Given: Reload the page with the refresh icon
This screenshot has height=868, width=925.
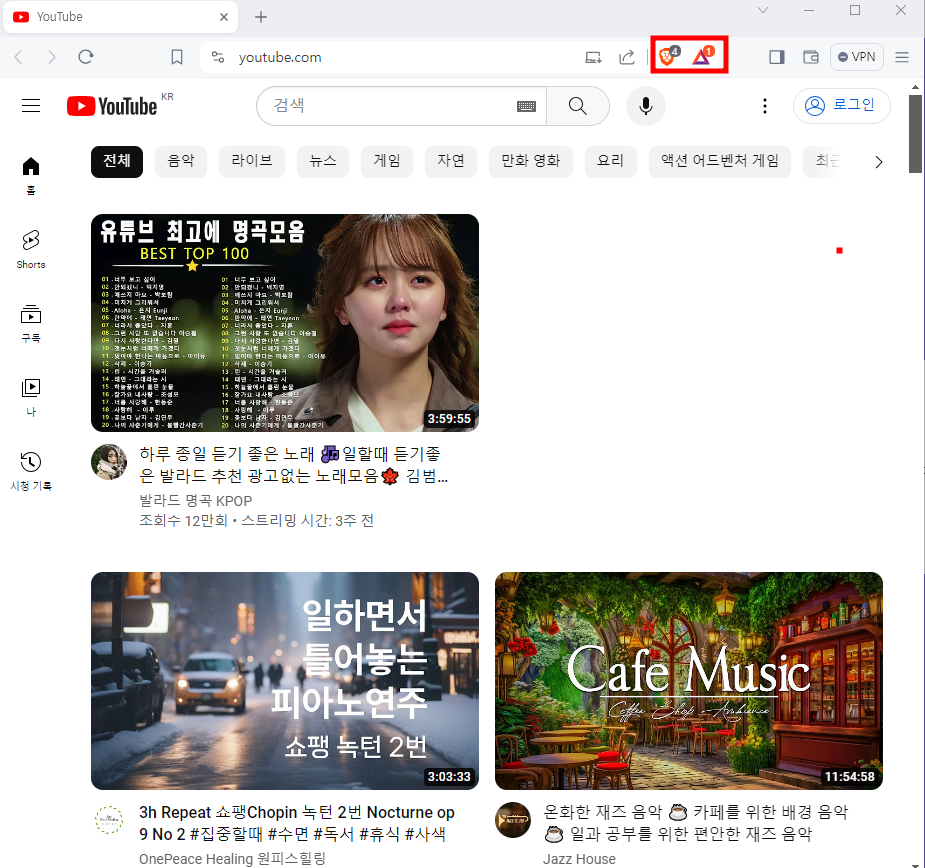Looking at the screenshot, I should click(x=85, y=57).
